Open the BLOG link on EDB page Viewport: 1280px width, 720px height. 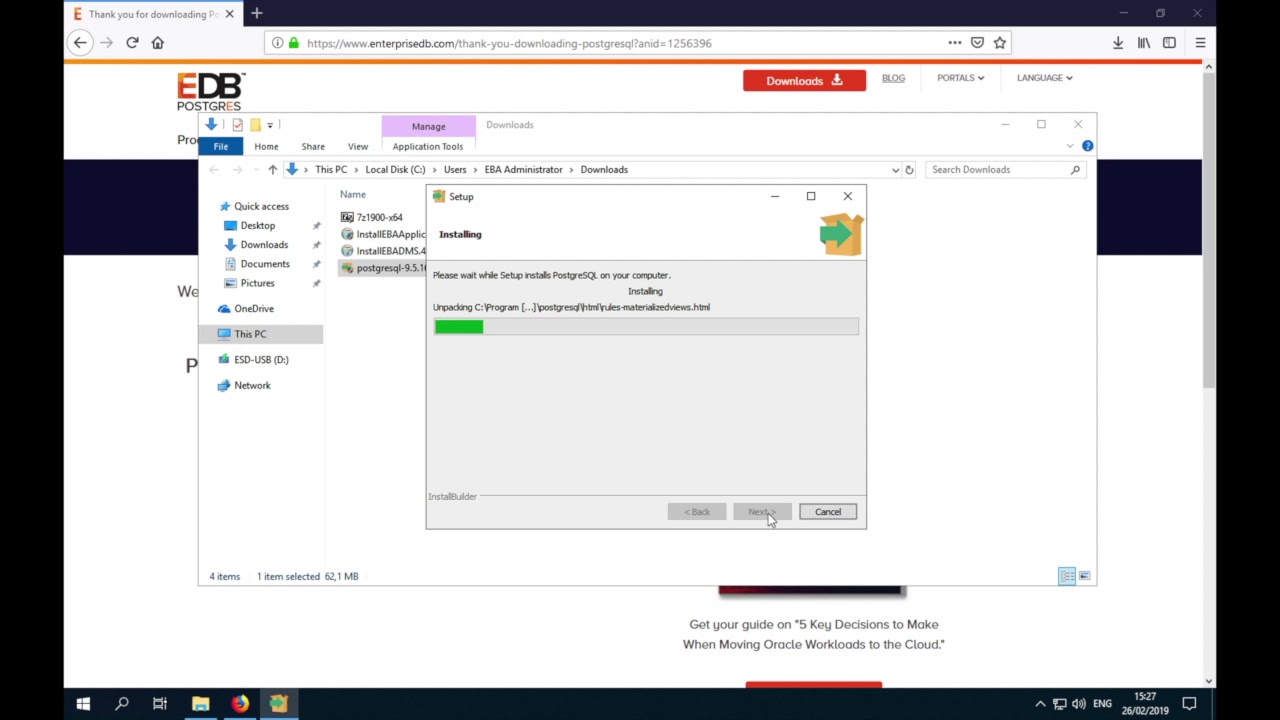[893, 78]
